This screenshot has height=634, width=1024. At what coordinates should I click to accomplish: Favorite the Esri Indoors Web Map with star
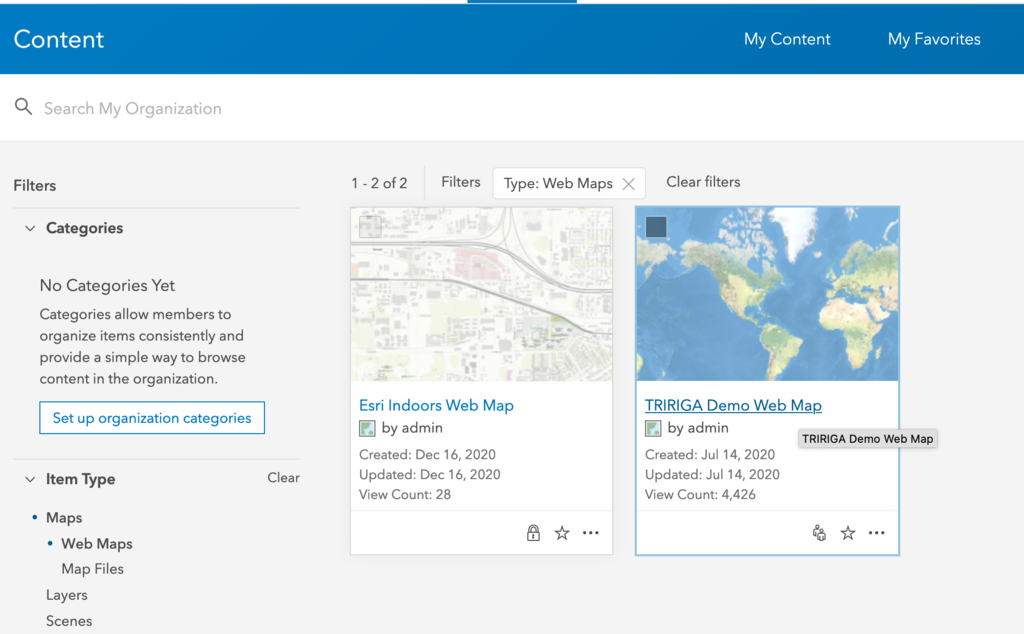click(562, 533)
